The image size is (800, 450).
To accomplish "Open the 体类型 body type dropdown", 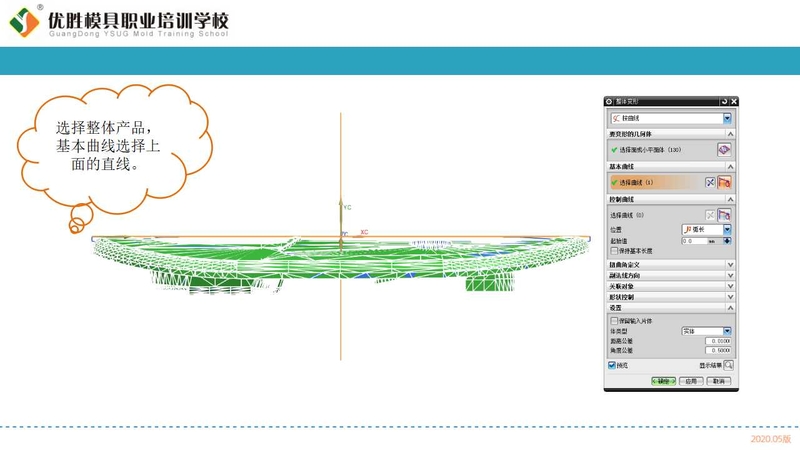I will click(x=727, y=331).
